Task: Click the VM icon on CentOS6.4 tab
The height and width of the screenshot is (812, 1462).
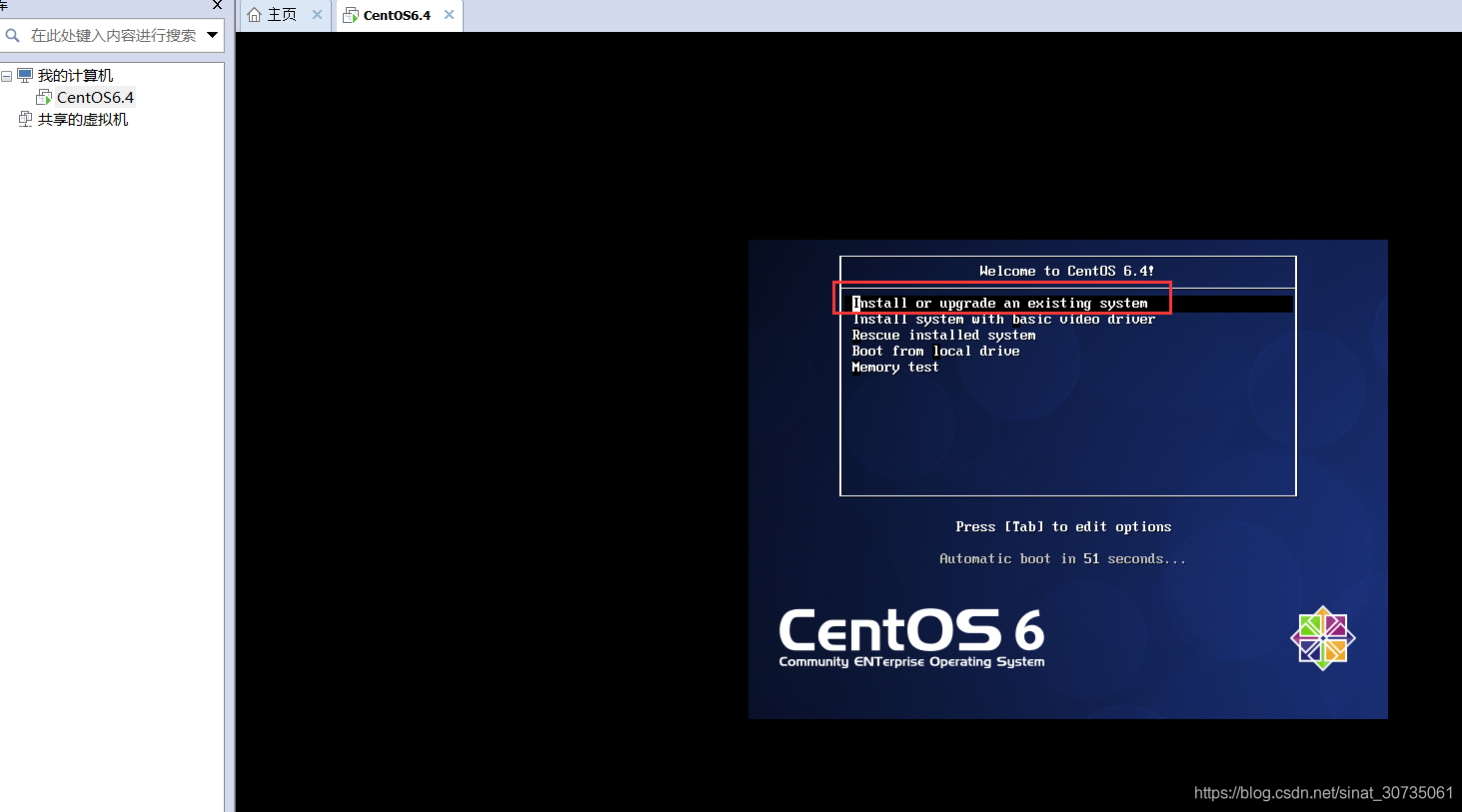Action: click(x=351, y=15)
